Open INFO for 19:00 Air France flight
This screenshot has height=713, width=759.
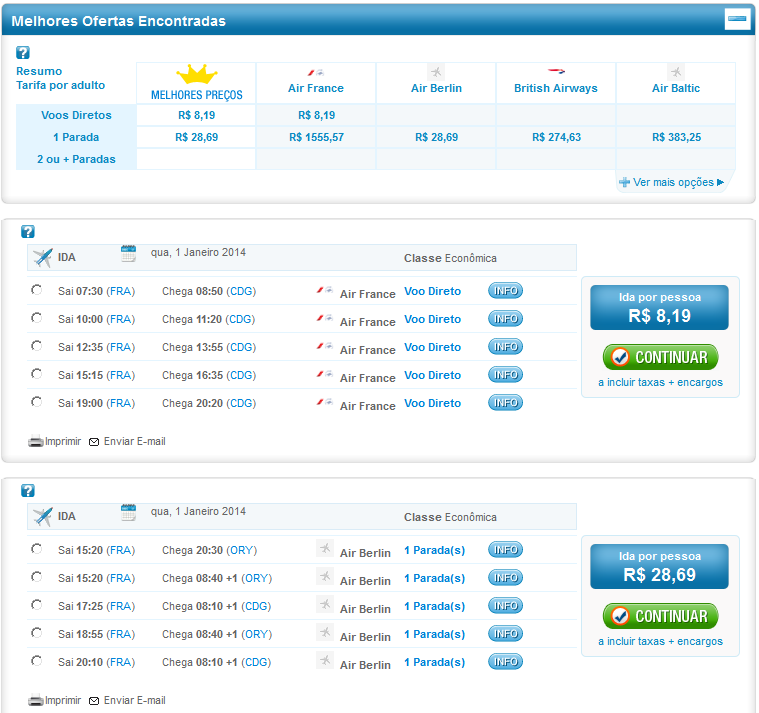point(505,403)
